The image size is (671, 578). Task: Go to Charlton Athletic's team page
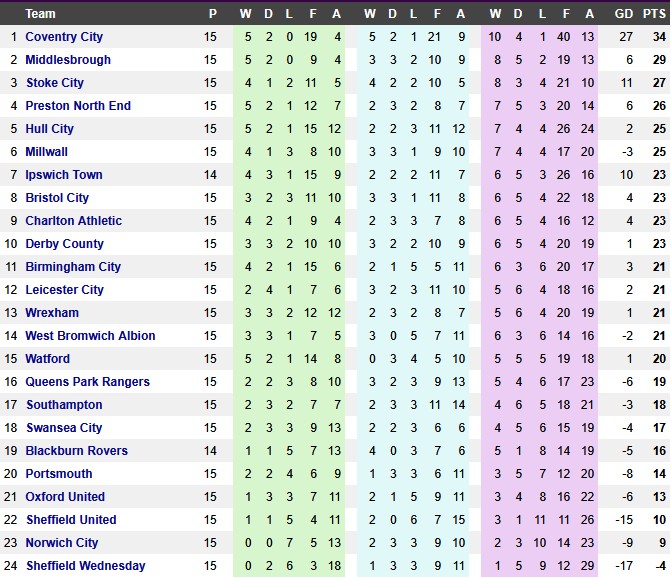(x=74, y=221)
